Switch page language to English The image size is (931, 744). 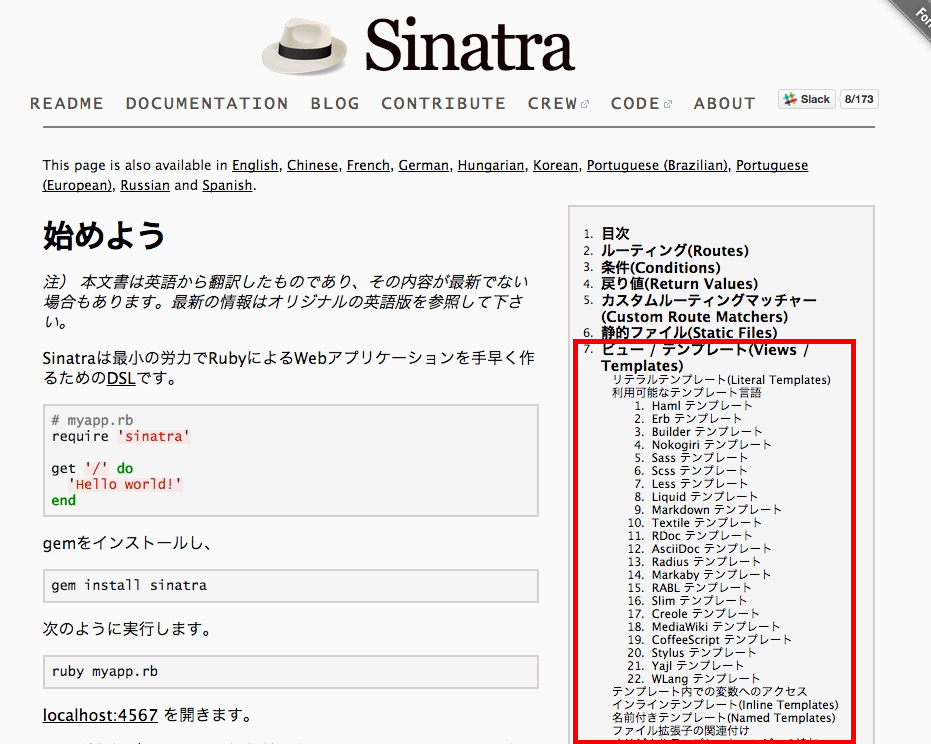[255, 165]
